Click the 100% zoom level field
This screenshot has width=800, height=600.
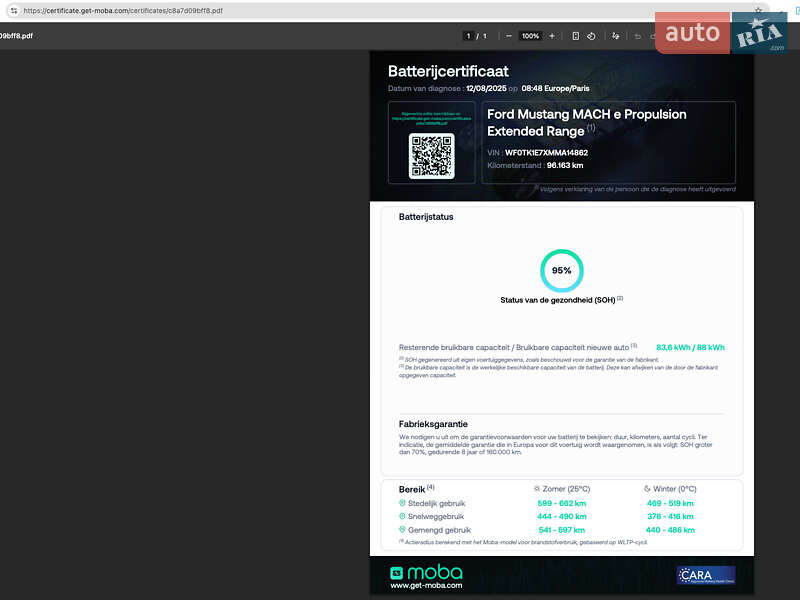click(530, 36)
